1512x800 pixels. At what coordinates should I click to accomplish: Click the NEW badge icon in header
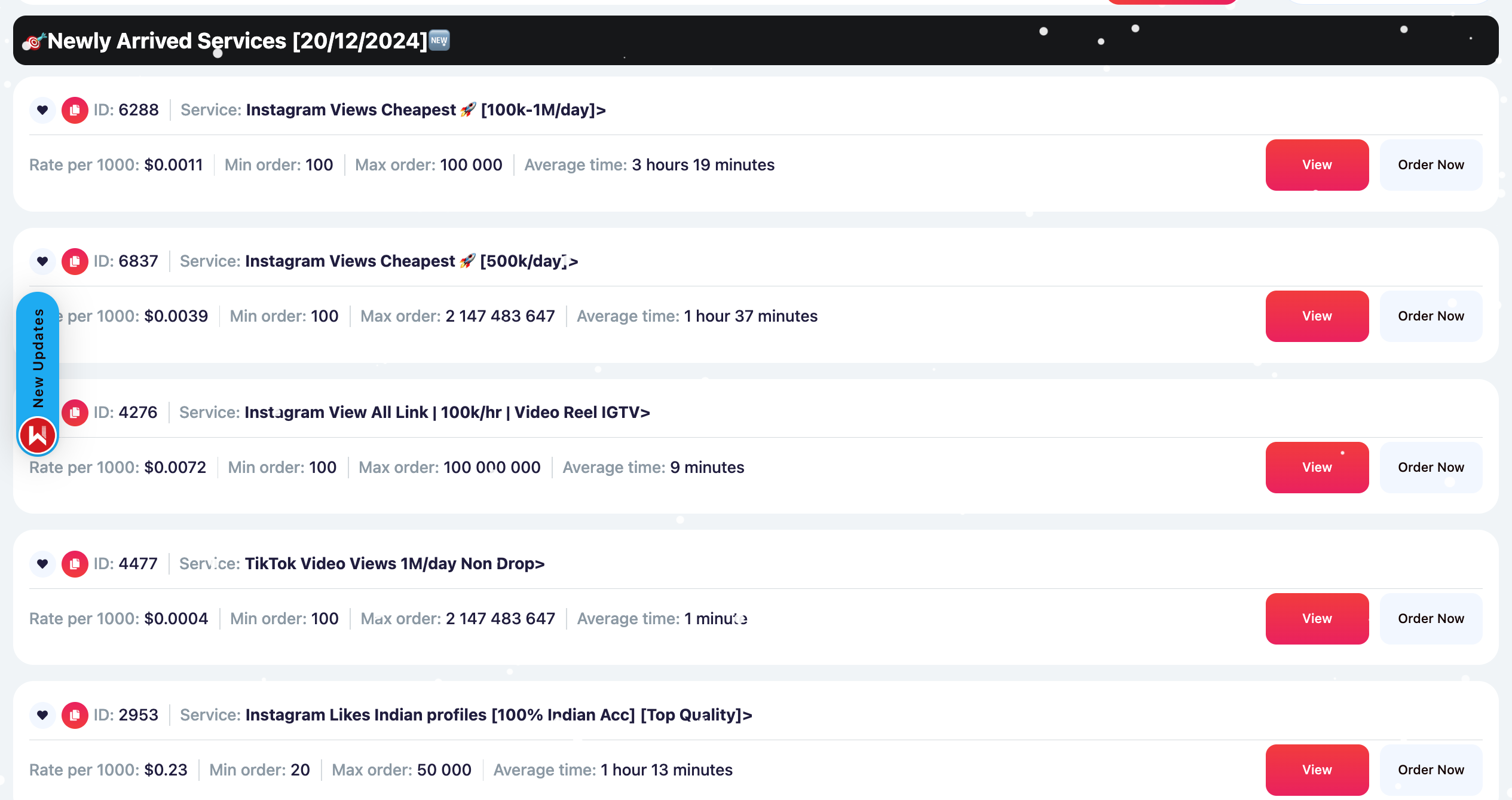tap(439, 40)
